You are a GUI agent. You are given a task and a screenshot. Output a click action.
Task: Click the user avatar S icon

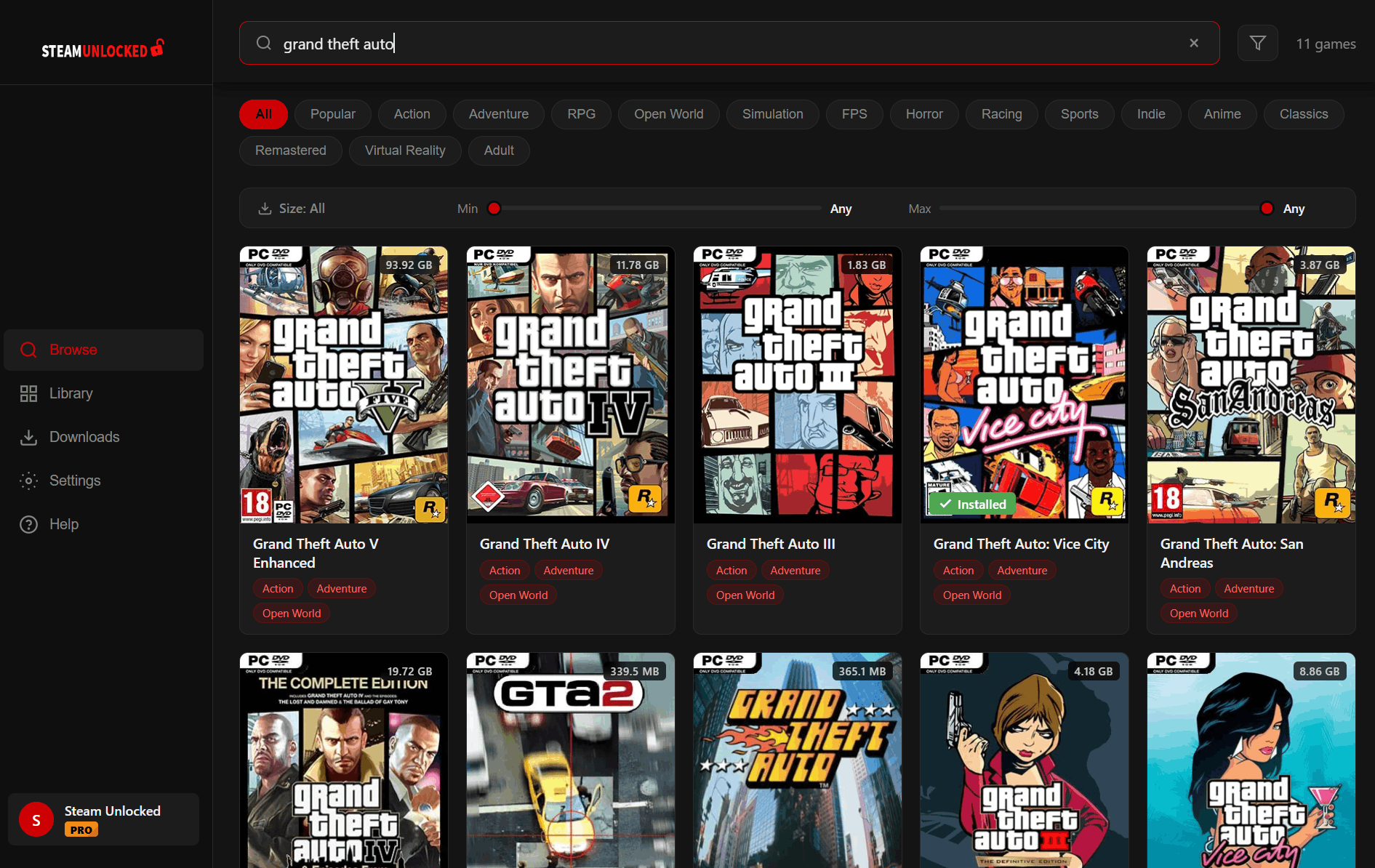[36, 820]
